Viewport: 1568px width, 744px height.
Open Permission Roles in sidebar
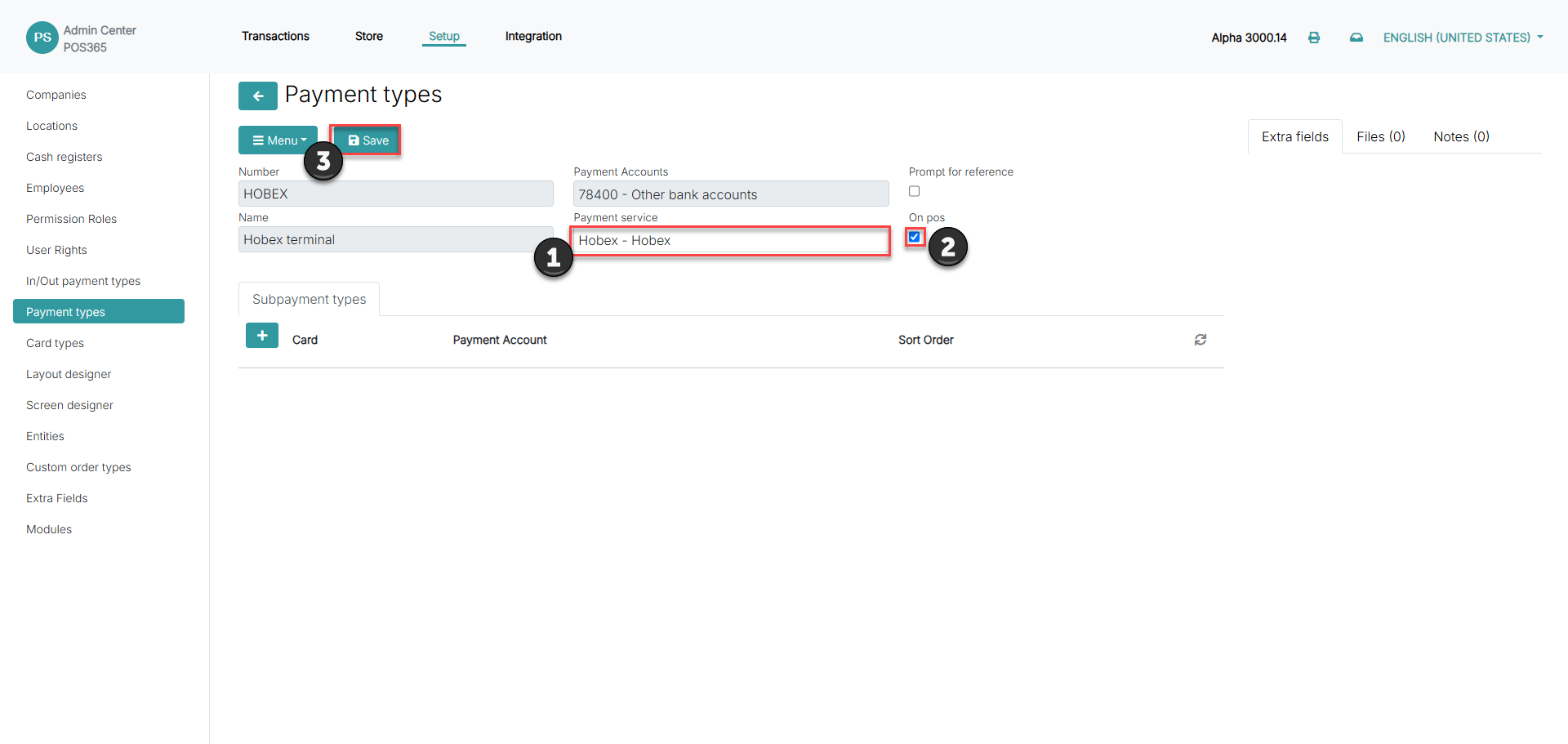(71, 219)
